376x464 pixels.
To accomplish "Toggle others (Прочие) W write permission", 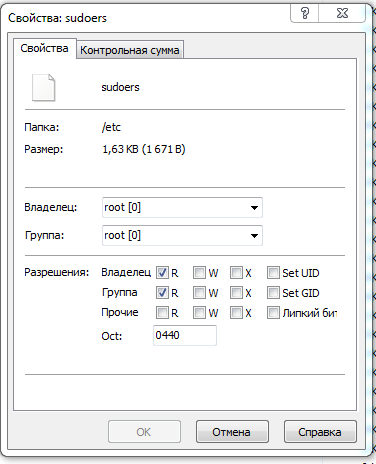I will click(199, 313).
